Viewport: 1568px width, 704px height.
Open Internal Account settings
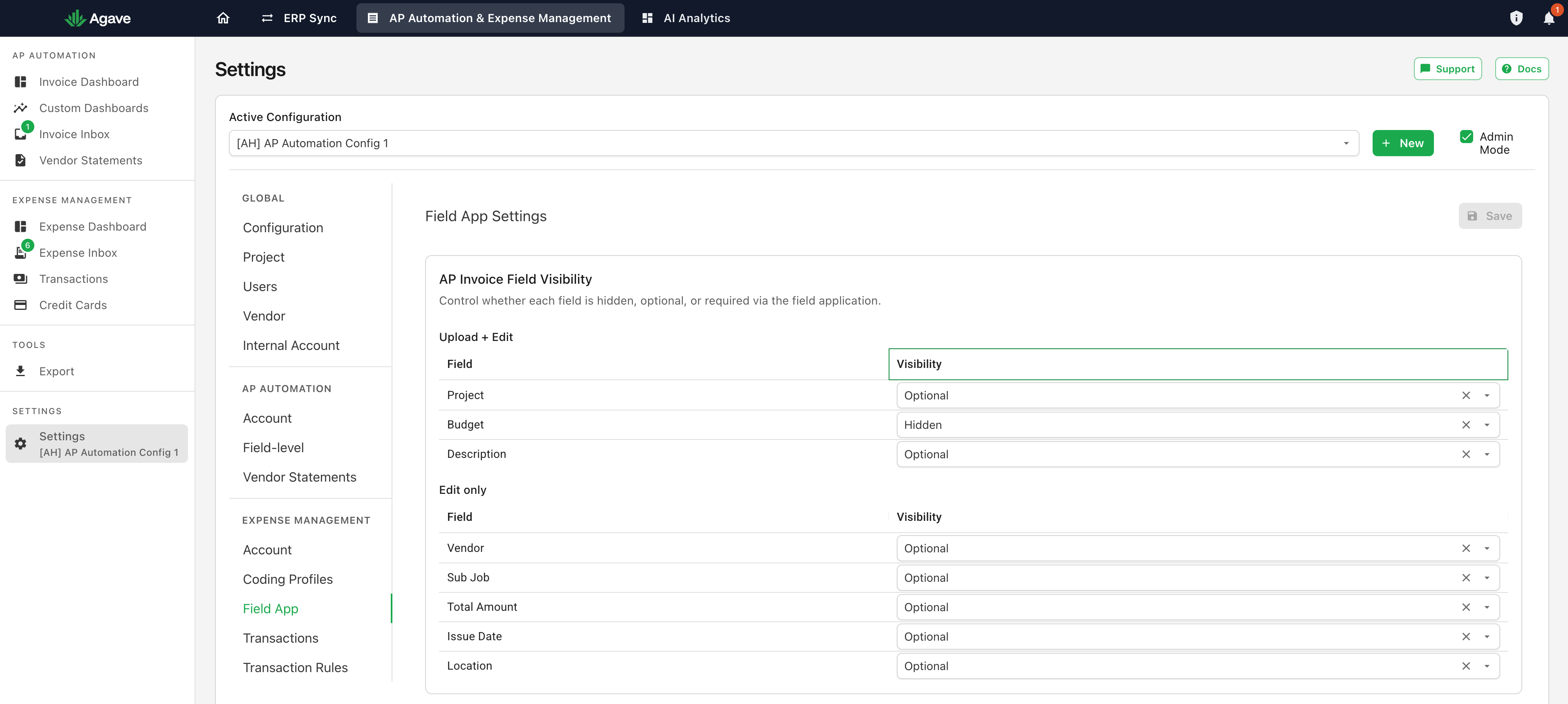click(291, 345)
